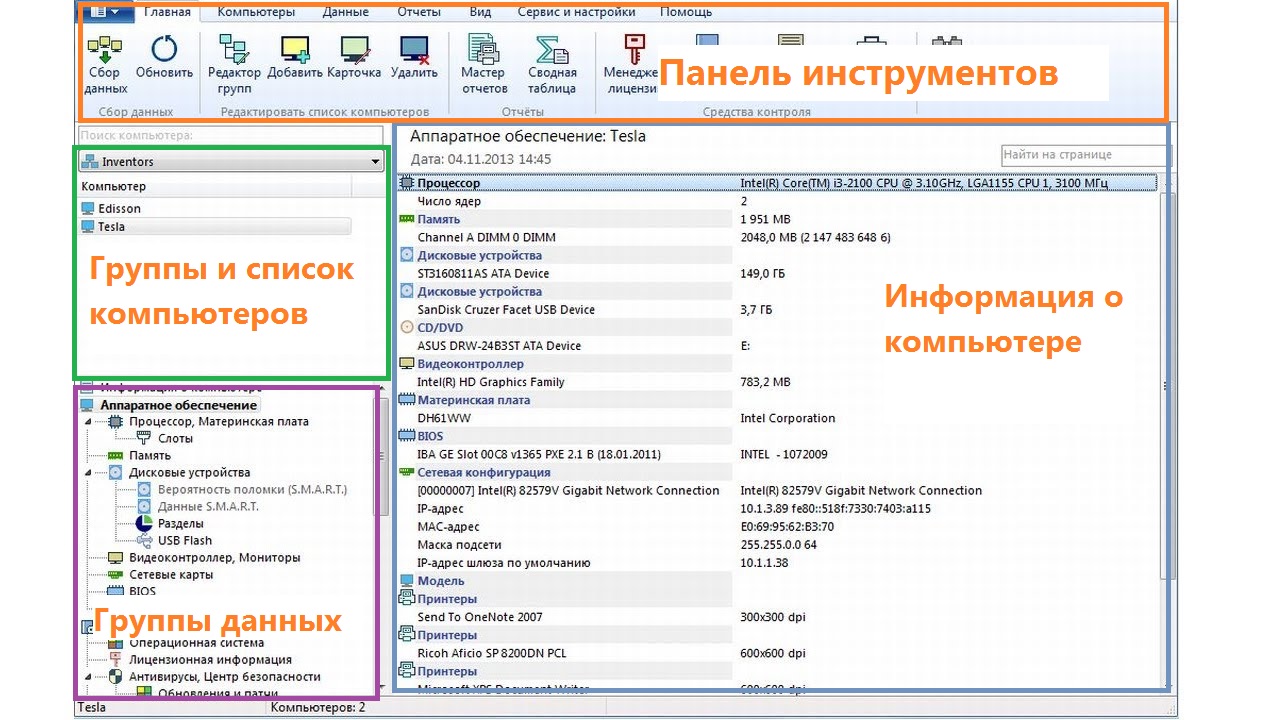Click the DH61WW motherboard row
This screenshot has width=1280, height=720.
[x=778, y=418]
